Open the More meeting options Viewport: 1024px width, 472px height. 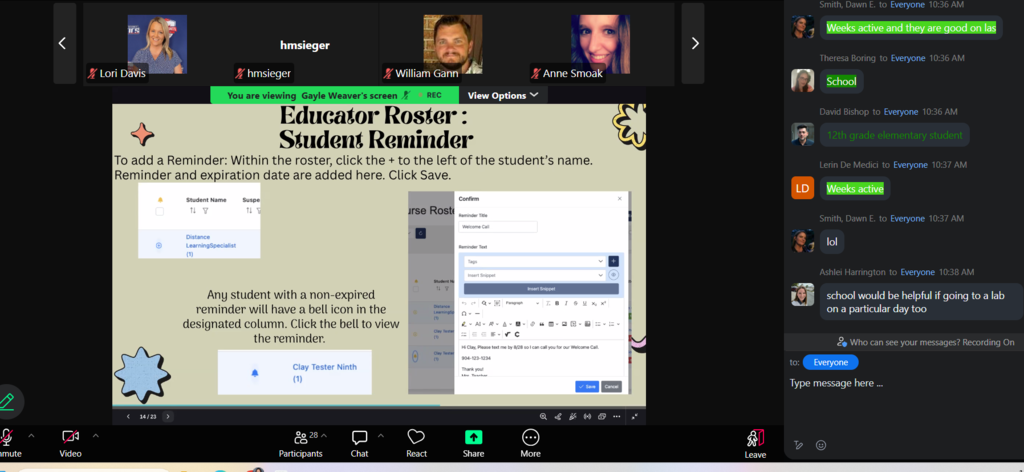pos(530,443)
